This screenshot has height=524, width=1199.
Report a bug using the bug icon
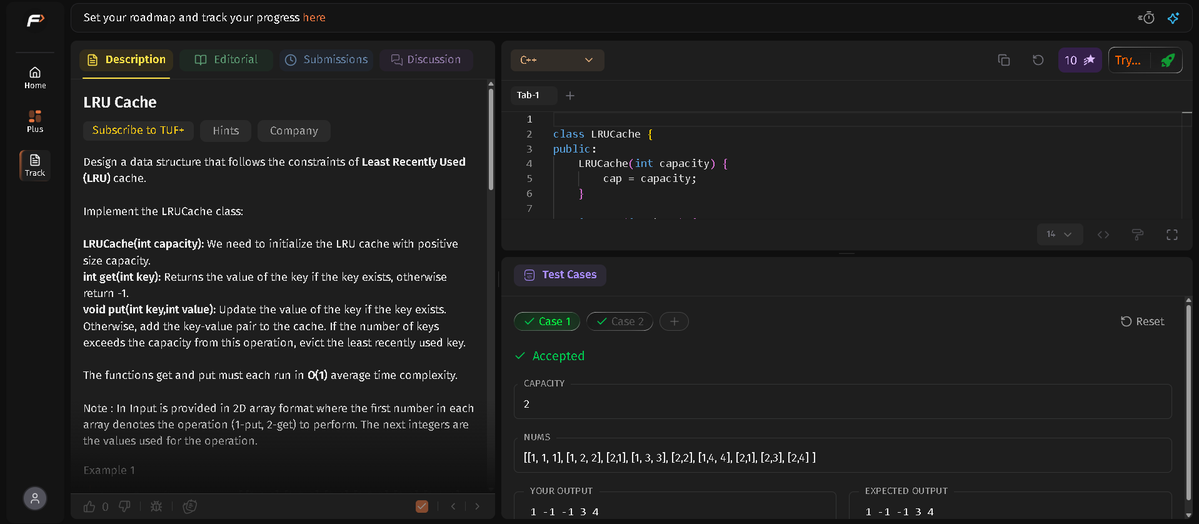(x=156, y=506)
